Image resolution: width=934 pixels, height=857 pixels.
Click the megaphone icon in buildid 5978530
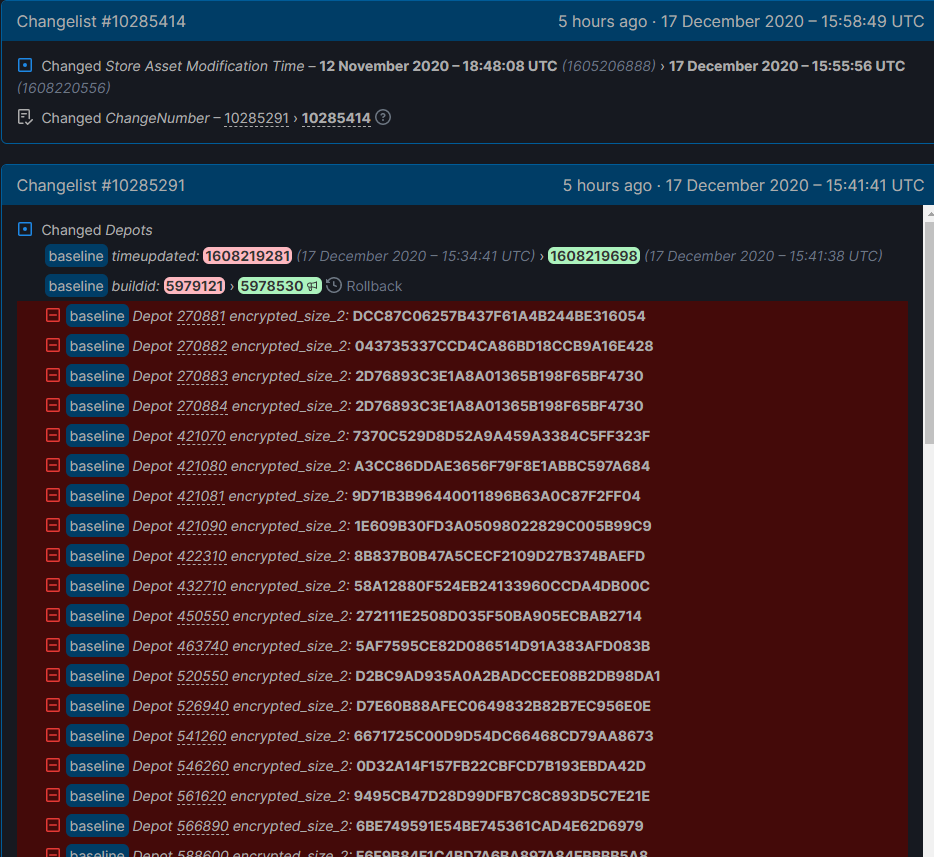(x=313, y=286)
